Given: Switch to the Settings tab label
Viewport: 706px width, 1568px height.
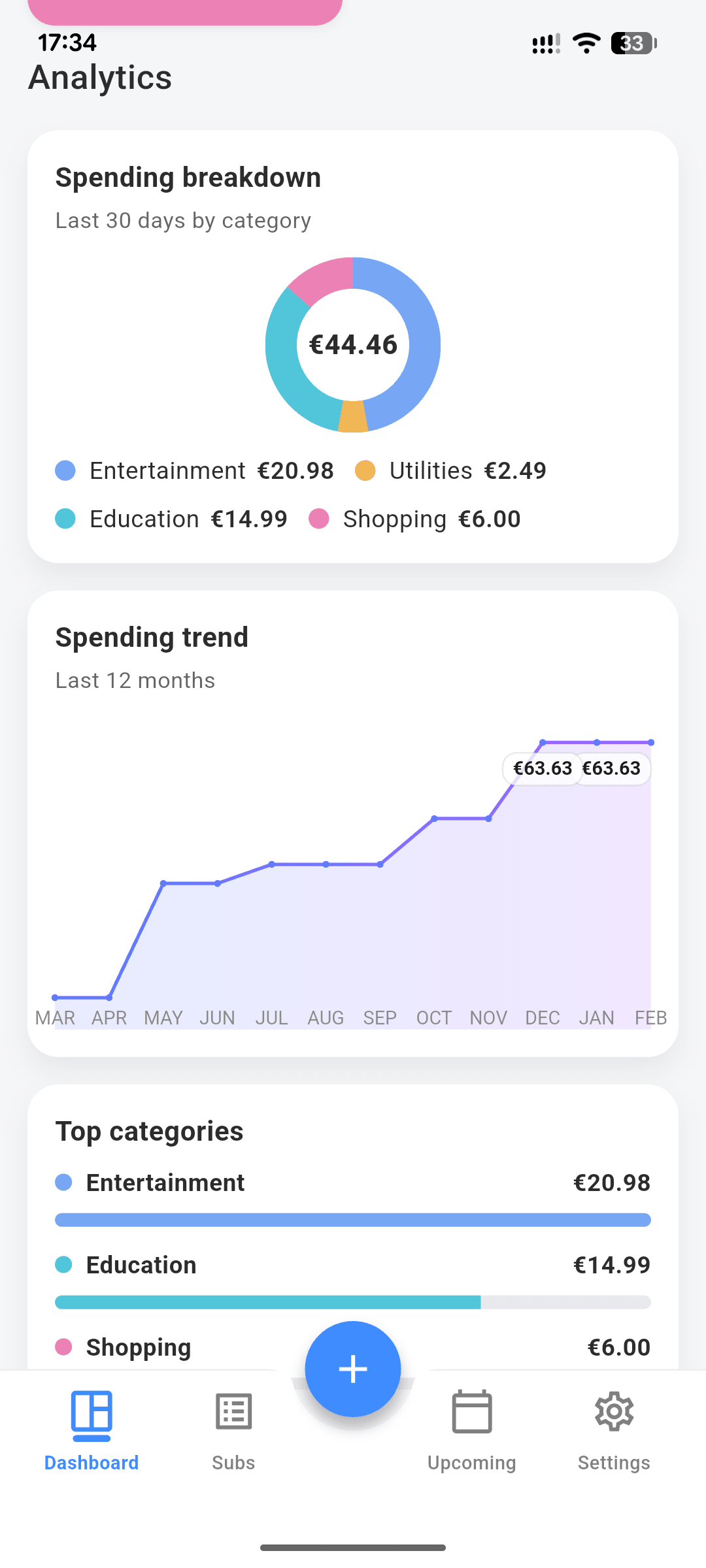Looking at the screenshot, I should (x=614, y=1463).
